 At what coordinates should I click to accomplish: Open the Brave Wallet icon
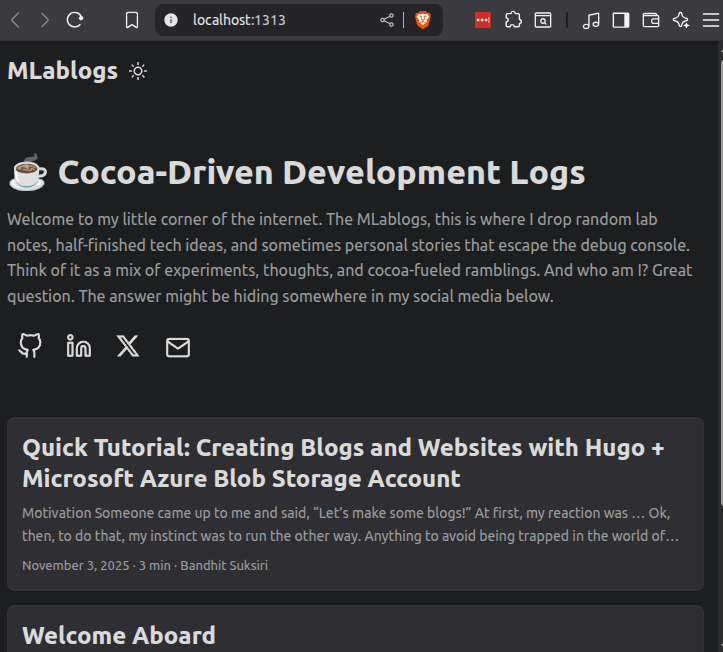point(651,20)
